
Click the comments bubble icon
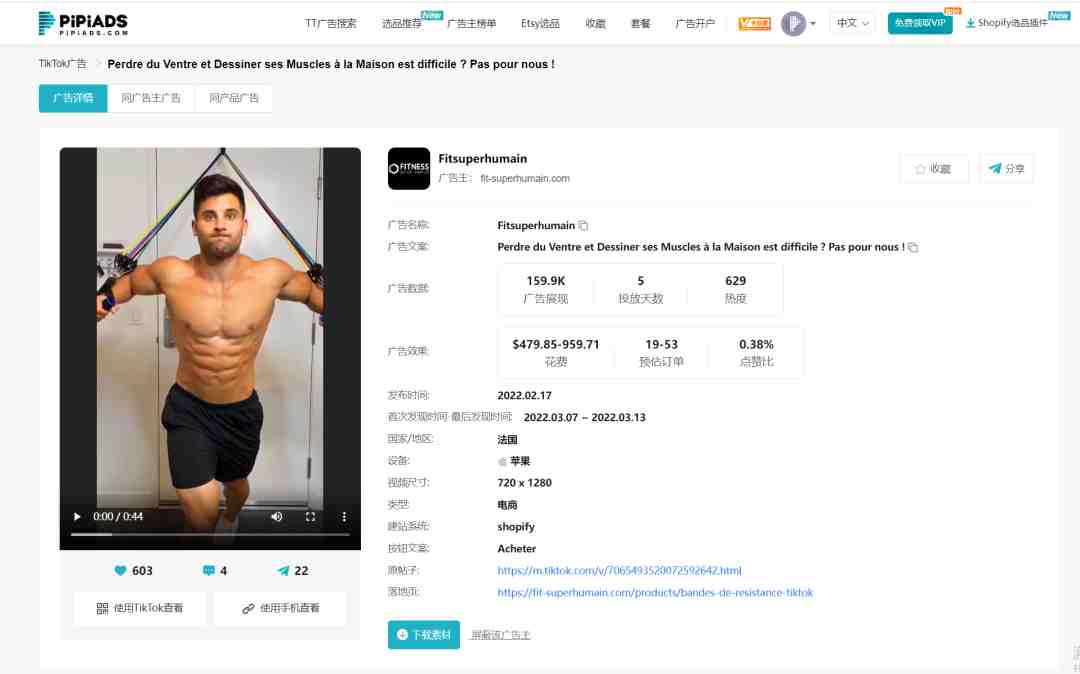coord(209,571)
